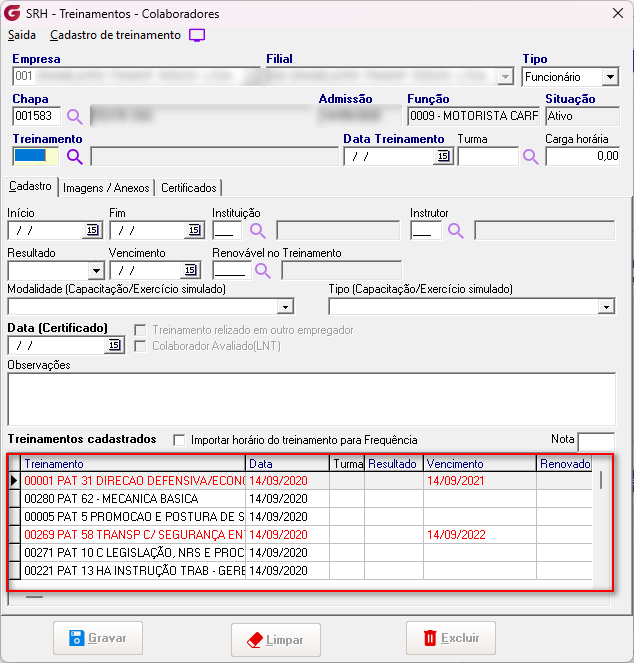The width and height of the screenshot is (634, 663).
Task: Open Tipo (Capacitação/Exercício simulado) dropdown
Action: (606, 307)
